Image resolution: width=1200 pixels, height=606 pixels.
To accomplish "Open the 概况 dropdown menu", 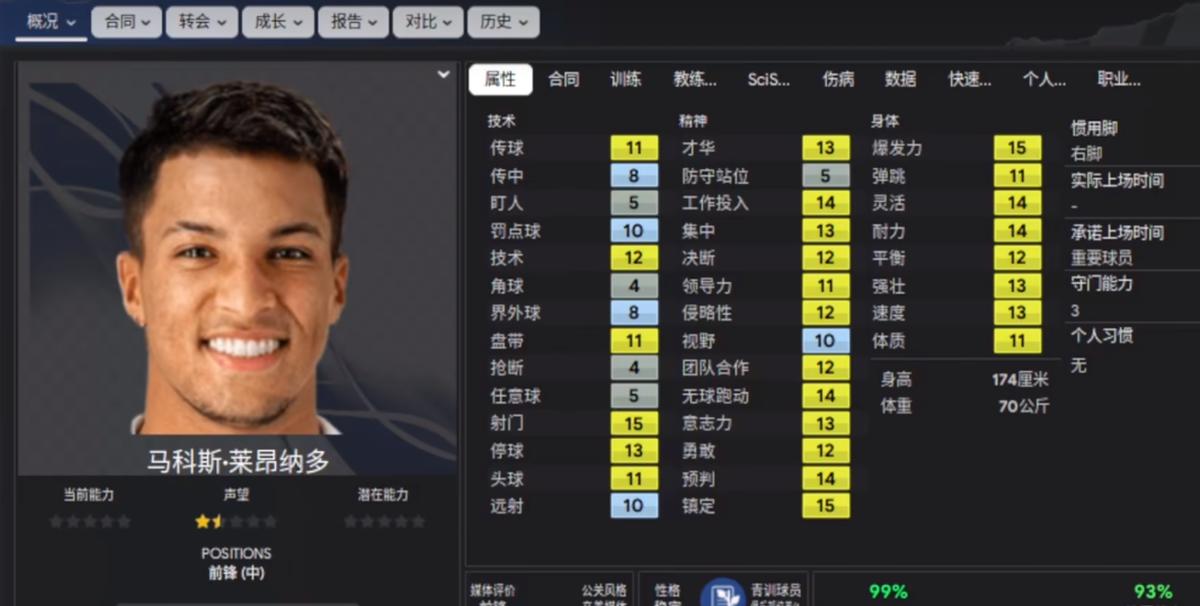I will coord(50,22).
